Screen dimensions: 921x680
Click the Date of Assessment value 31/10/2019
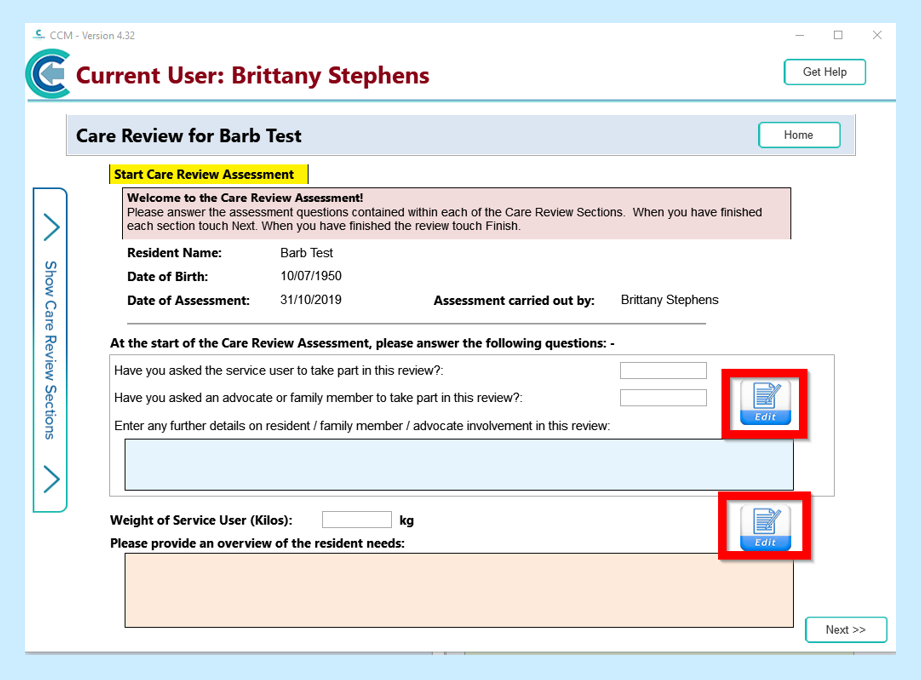(x=311, y=300)
